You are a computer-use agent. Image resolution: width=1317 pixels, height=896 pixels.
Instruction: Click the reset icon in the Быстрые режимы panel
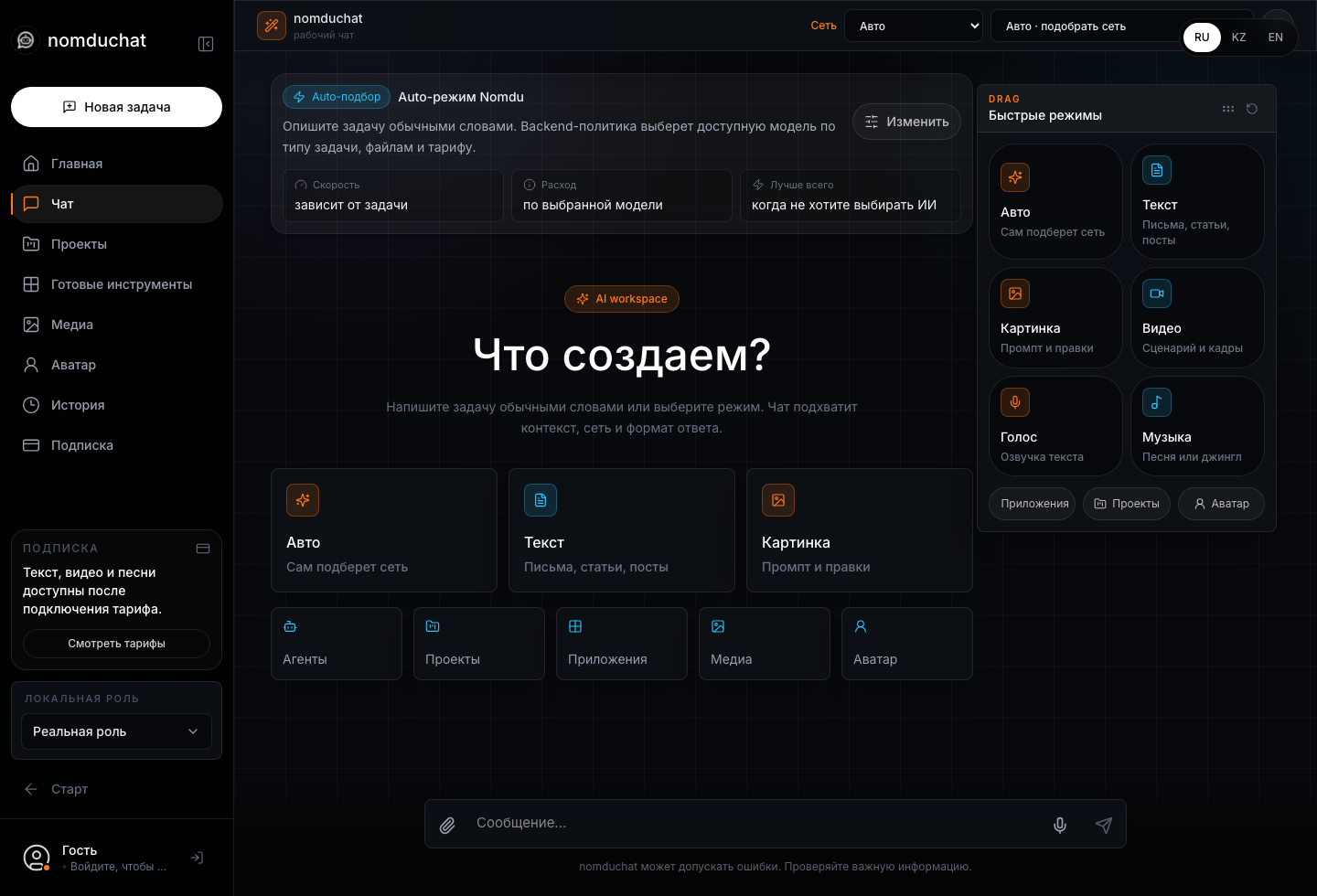pos(1252,109)
